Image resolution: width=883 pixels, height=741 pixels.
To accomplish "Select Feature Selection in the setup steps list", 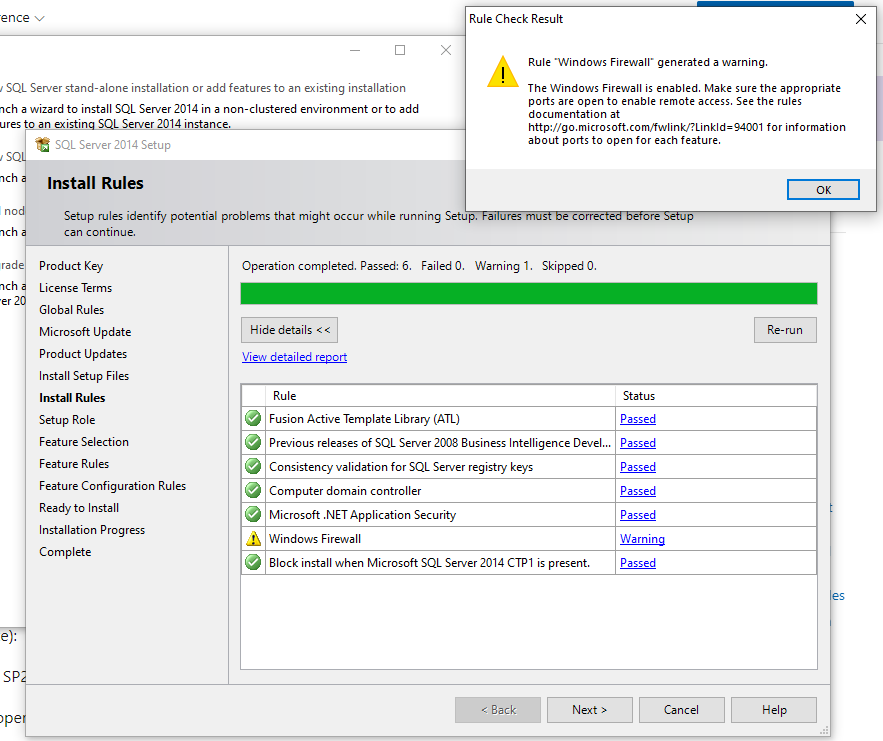I will tap(83, 441).
